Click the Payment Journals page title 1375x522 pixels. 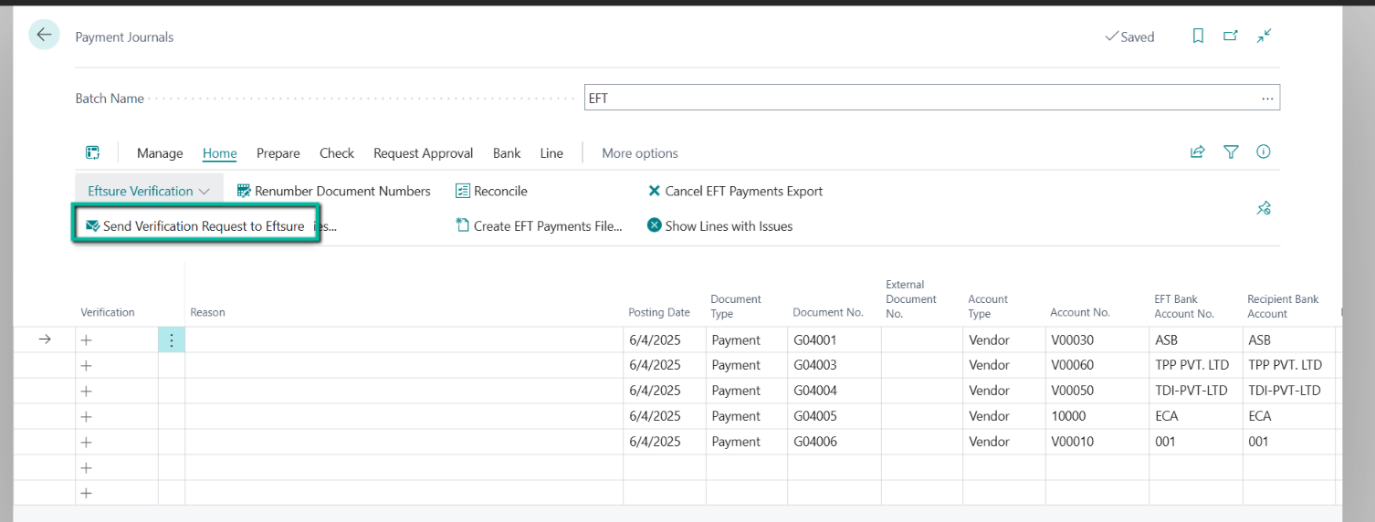(124, 37)
